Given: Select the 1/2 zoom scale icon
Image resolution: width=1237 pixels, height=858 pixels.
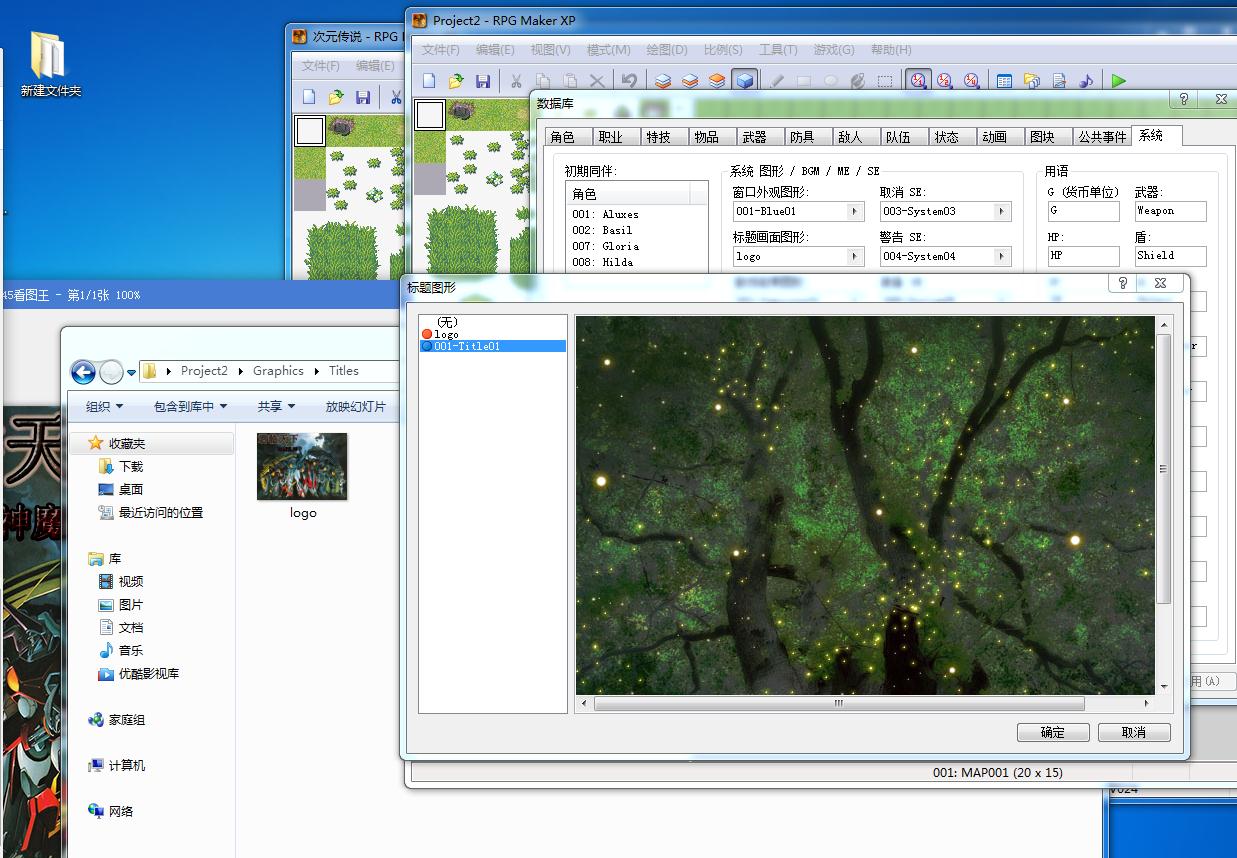Looking at the screenshot, I should pyautogui.click(x=945, y=81).
